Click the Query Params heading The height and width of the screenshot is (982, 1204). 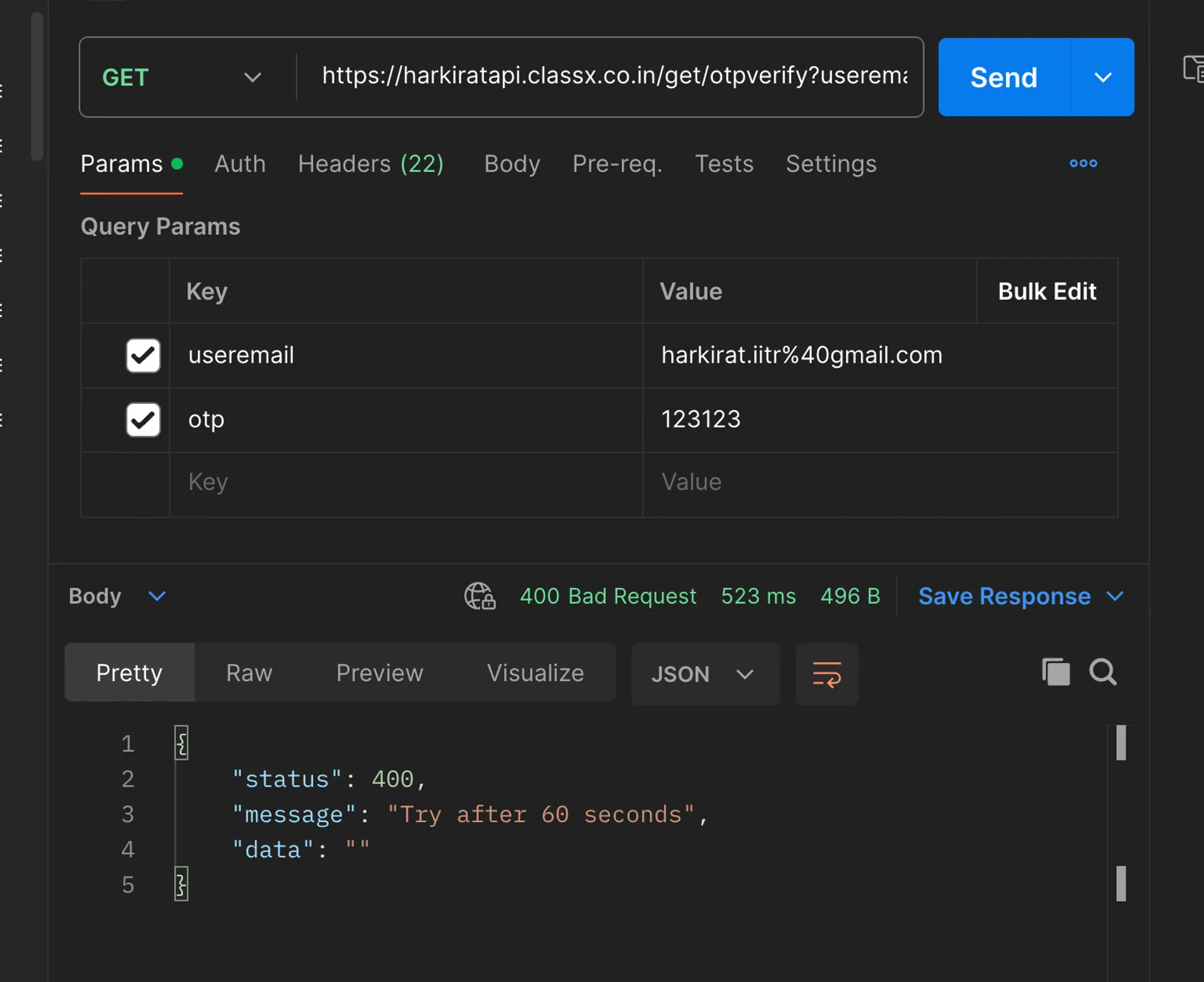(x=161, y=227)
